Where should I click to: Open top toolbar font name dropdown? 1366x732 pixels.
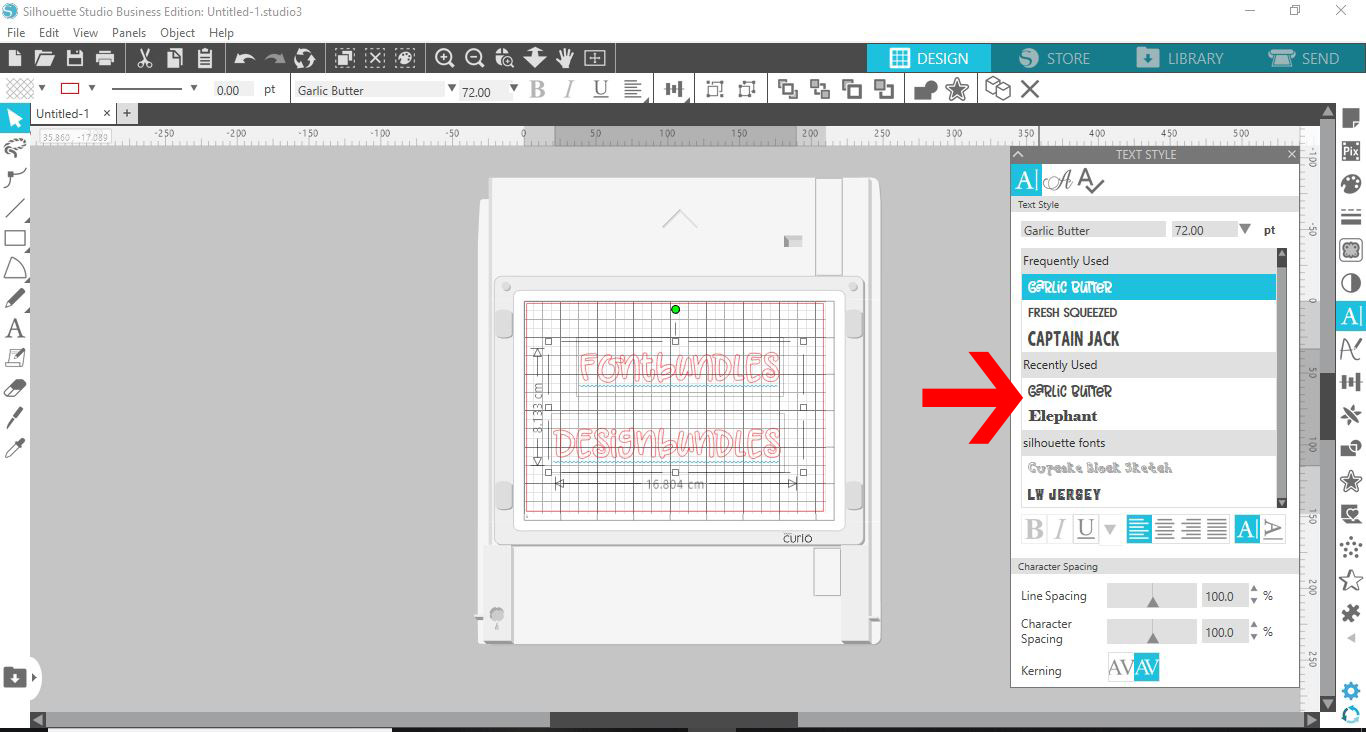click(452, 89)
